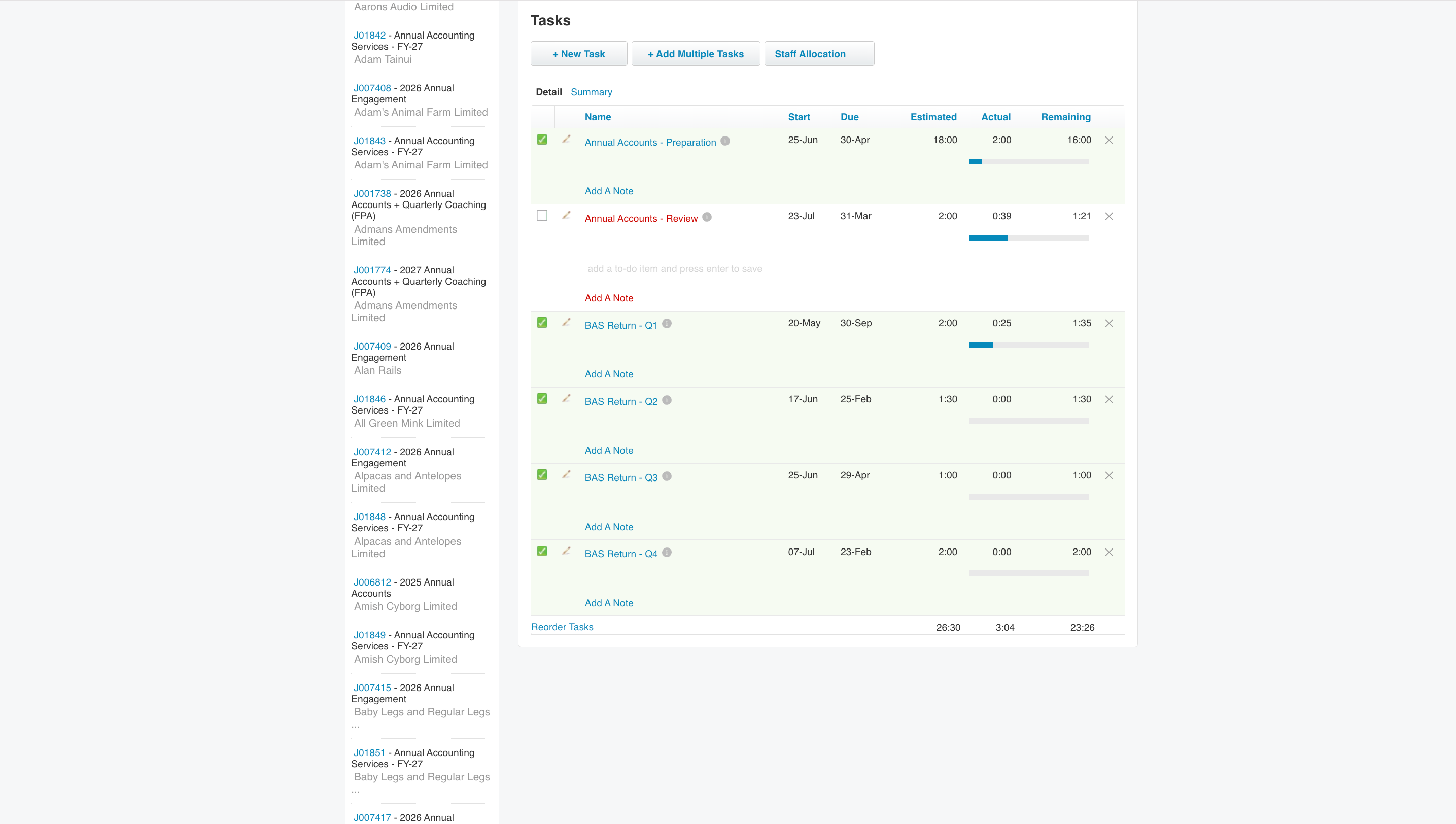Open job J001738 in sidebar
1456x824 pixels.
[x=372, y=193]
